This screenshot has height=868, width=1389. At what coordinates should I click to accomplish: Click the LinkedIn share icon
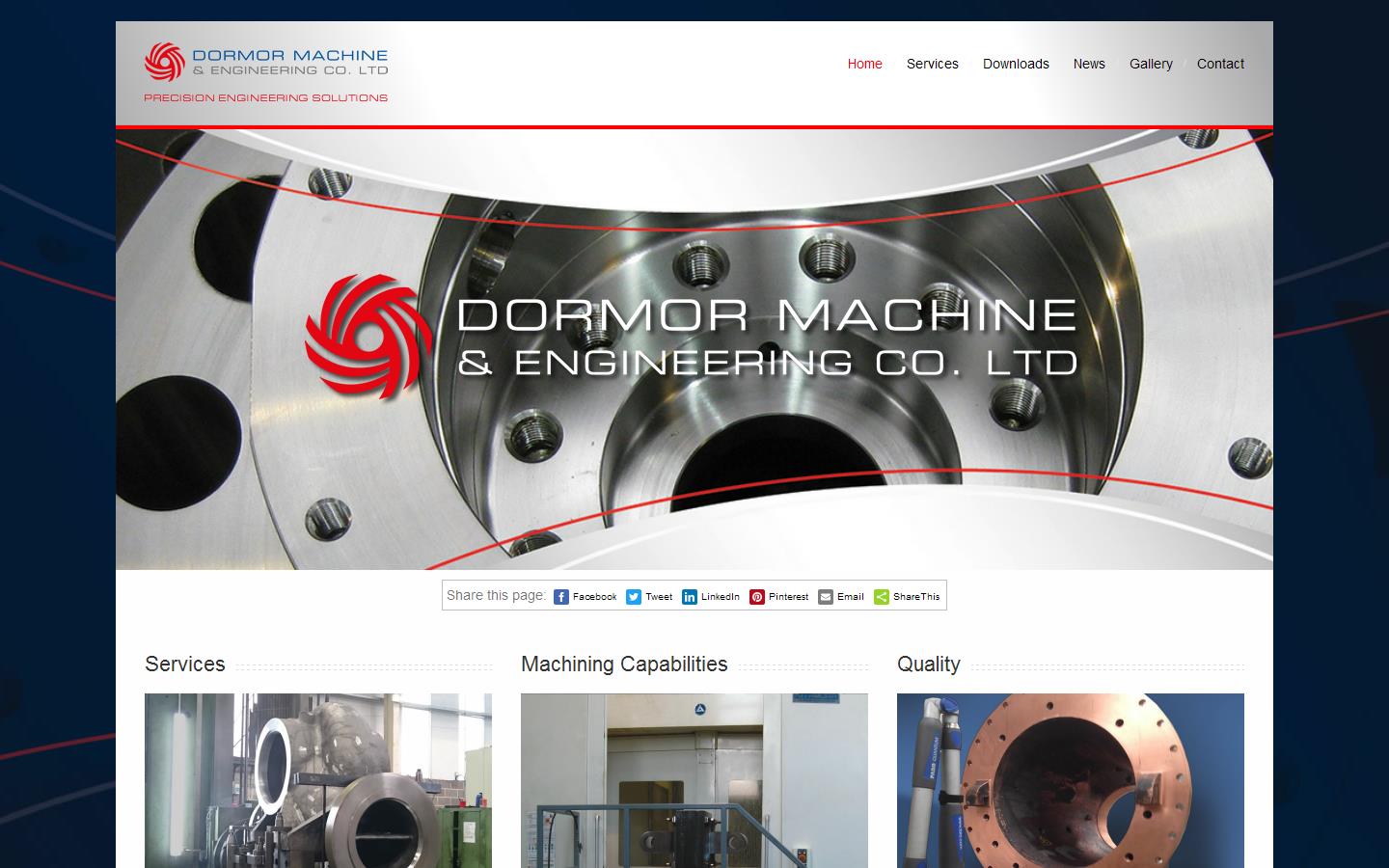pos(690,597)
